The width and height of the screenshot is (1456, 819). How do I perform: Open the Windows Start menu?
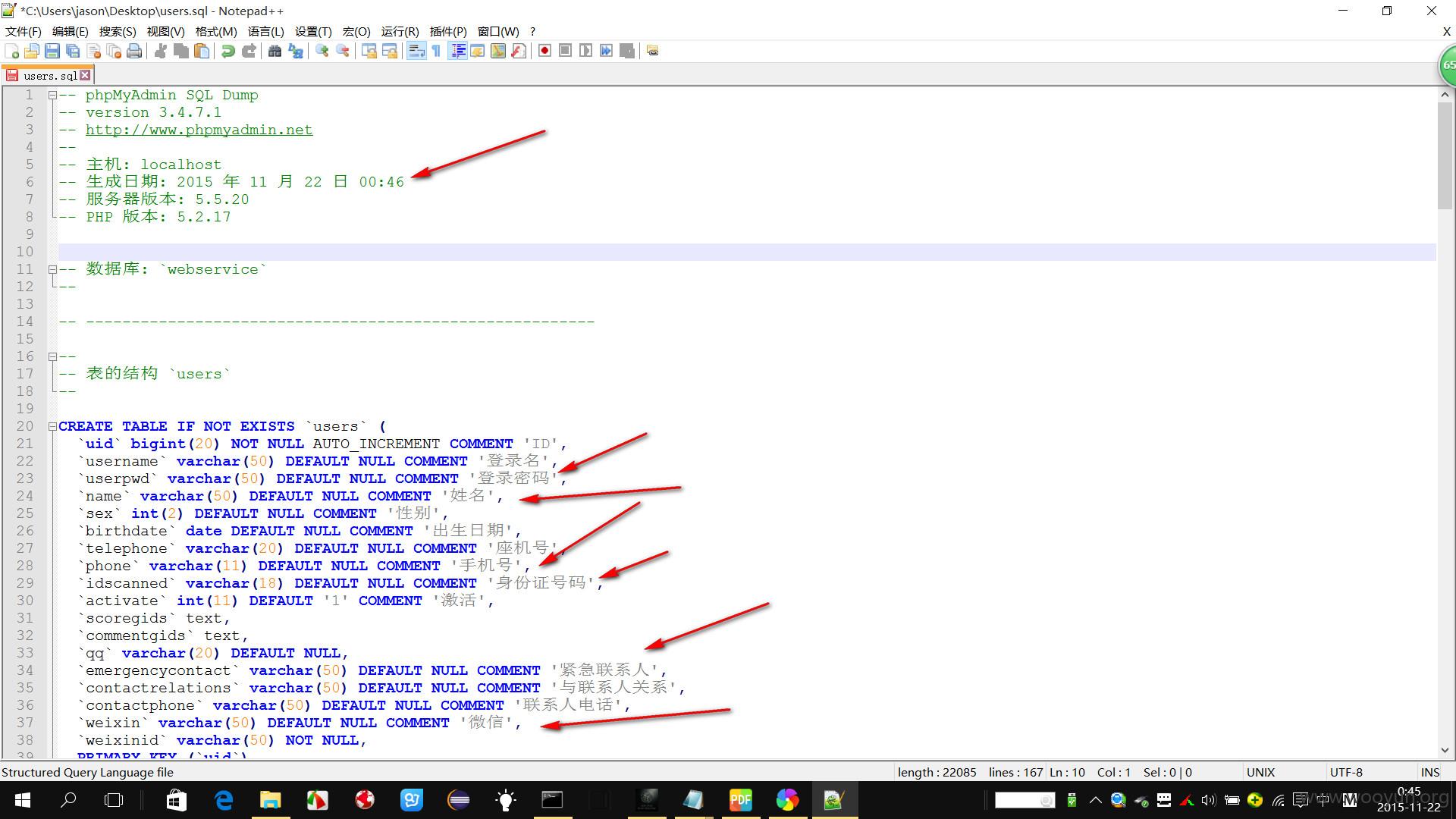[22, 800]
